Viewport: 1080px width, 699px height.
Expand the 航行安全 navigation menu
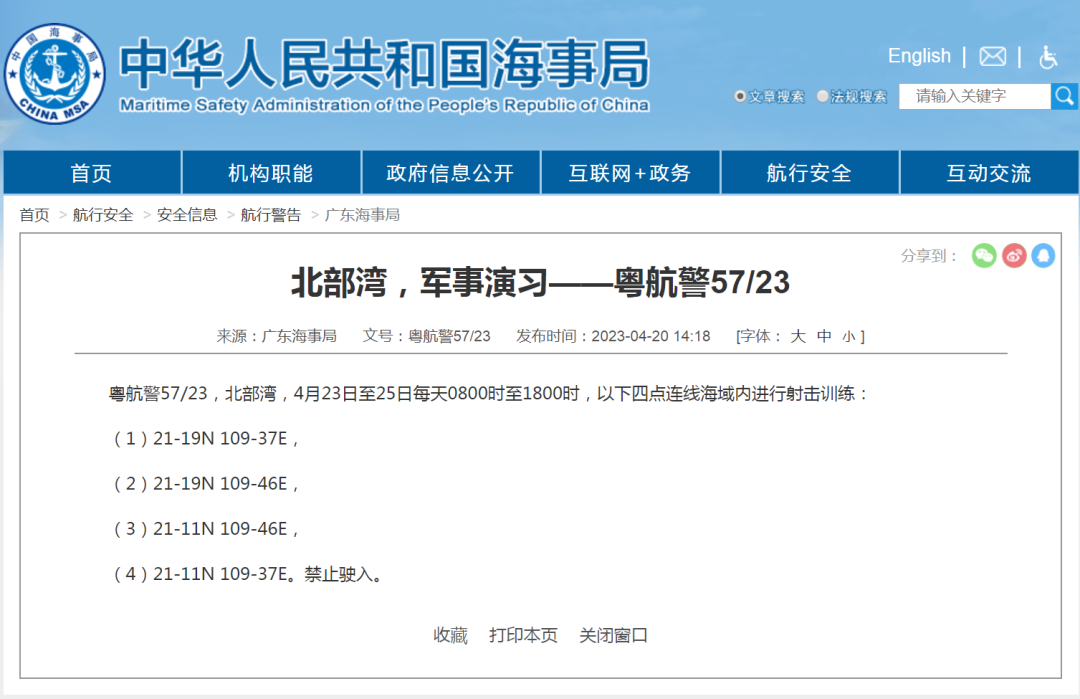(x=809, y=173)
